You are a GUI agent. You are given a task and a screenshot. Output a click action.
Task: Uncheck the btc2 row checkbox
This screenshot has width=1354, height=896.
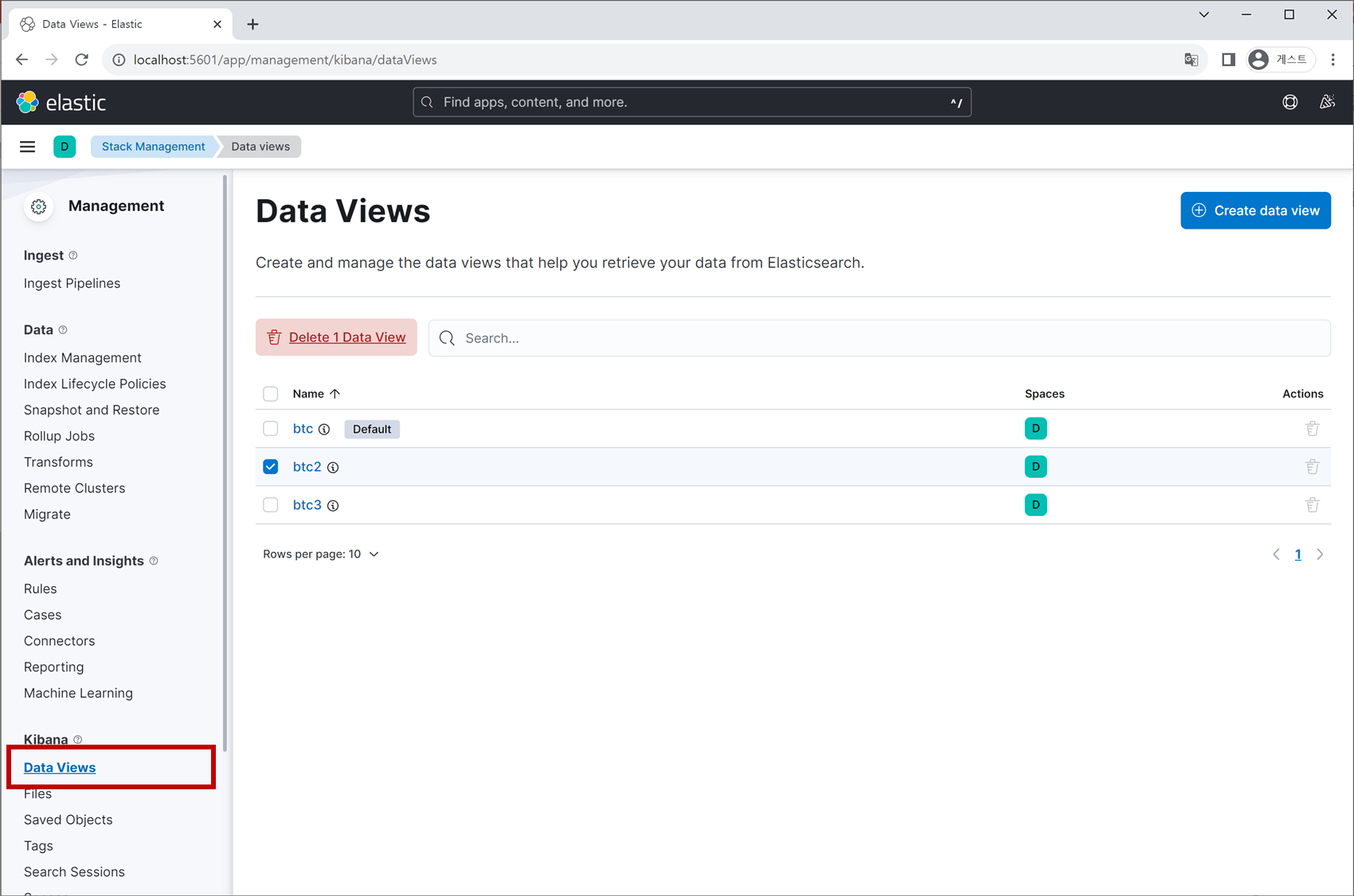[x=271, y=467]
